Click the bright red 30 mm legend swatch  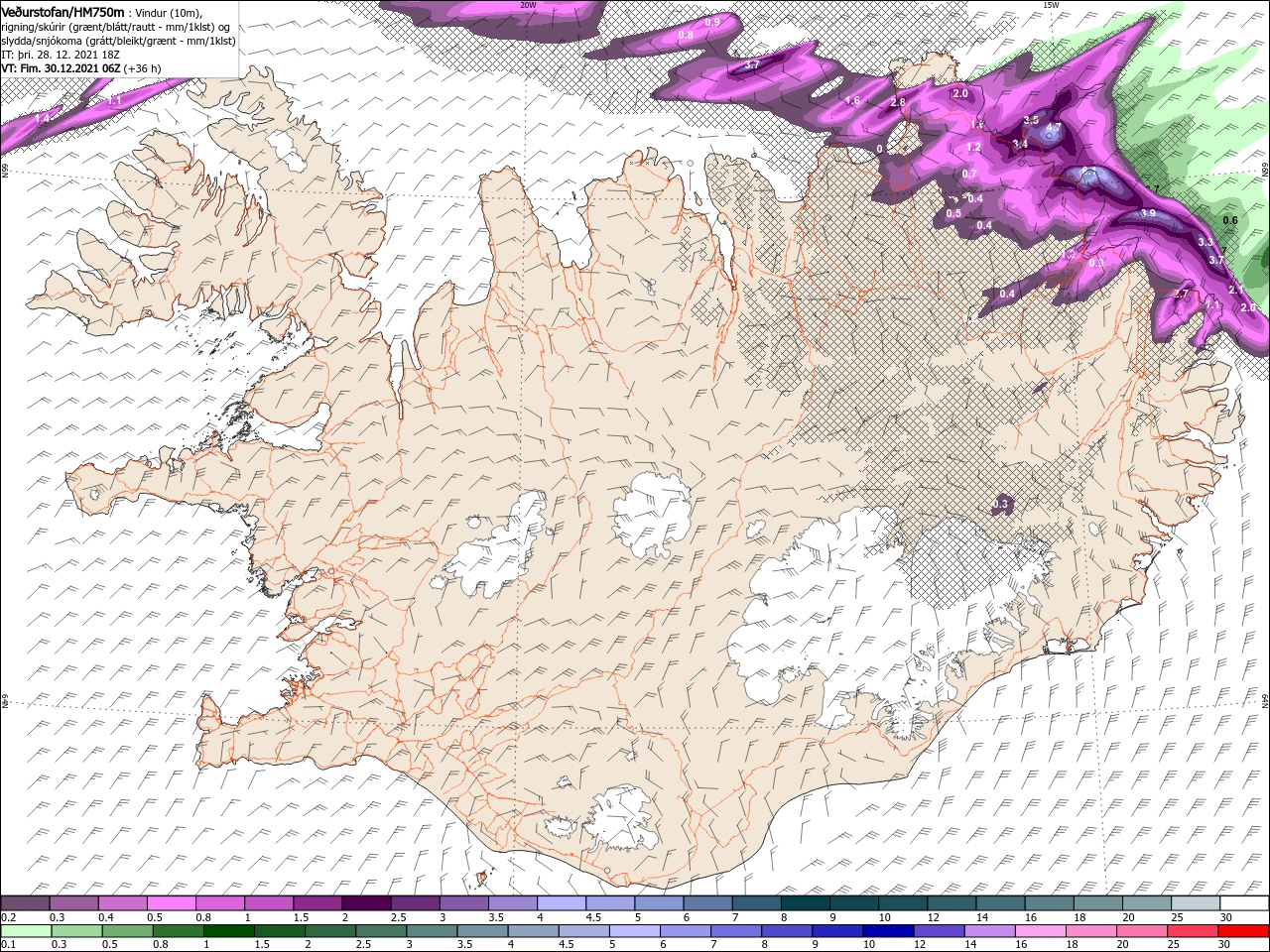coord(1243,931)
